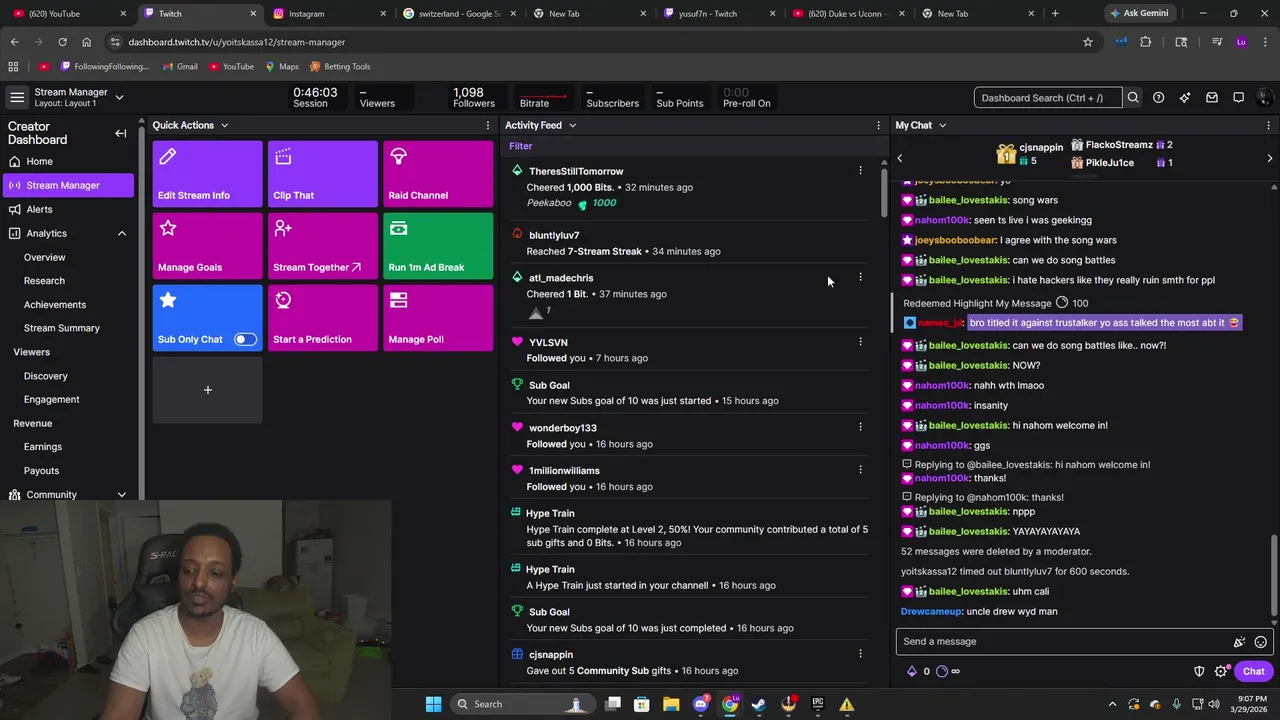1280x720 pixels.
Task: Open the Achievements page
Action: [55, 304]
